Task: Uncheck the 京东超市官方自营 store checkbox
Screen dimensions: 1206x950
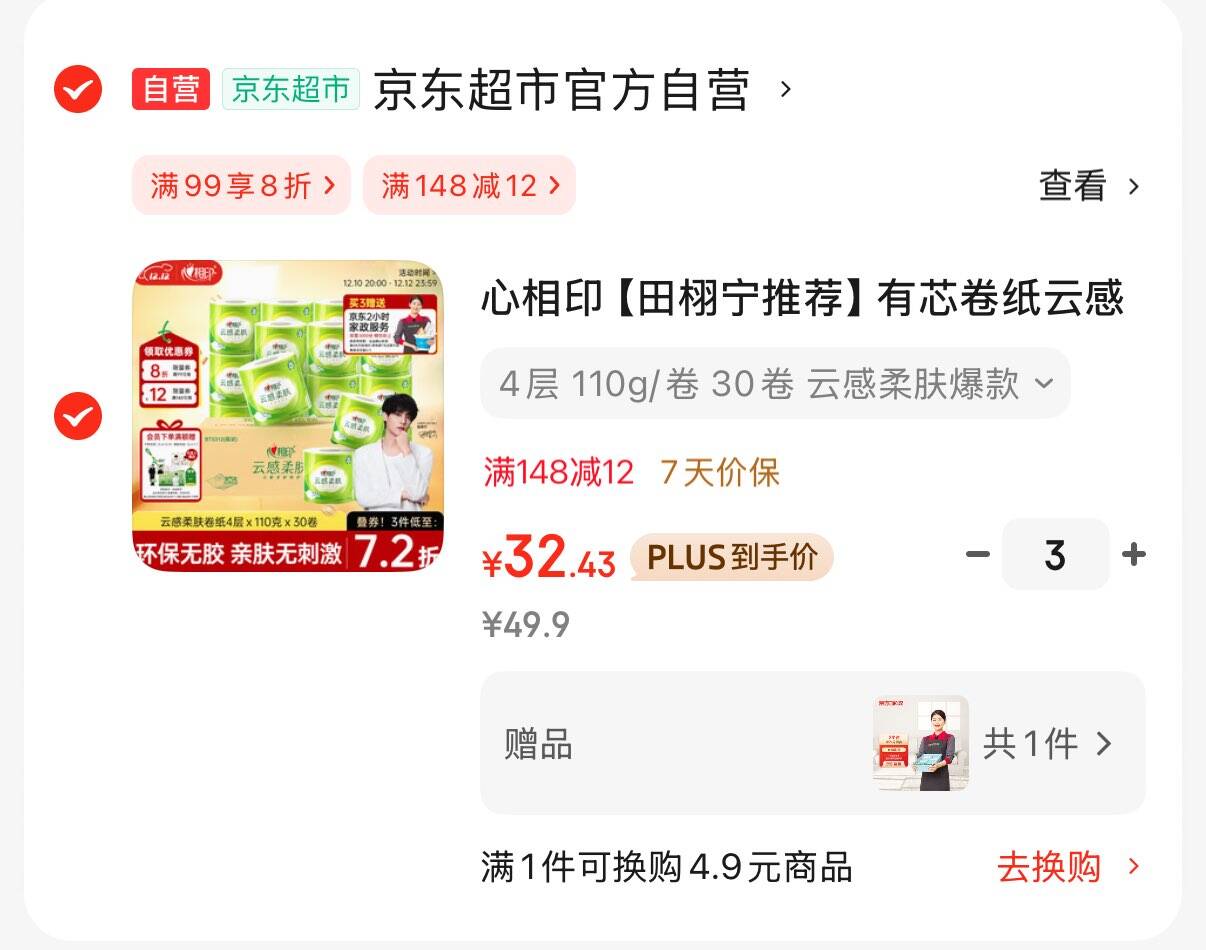Action: pyautogui.click(x=77, y=90)
